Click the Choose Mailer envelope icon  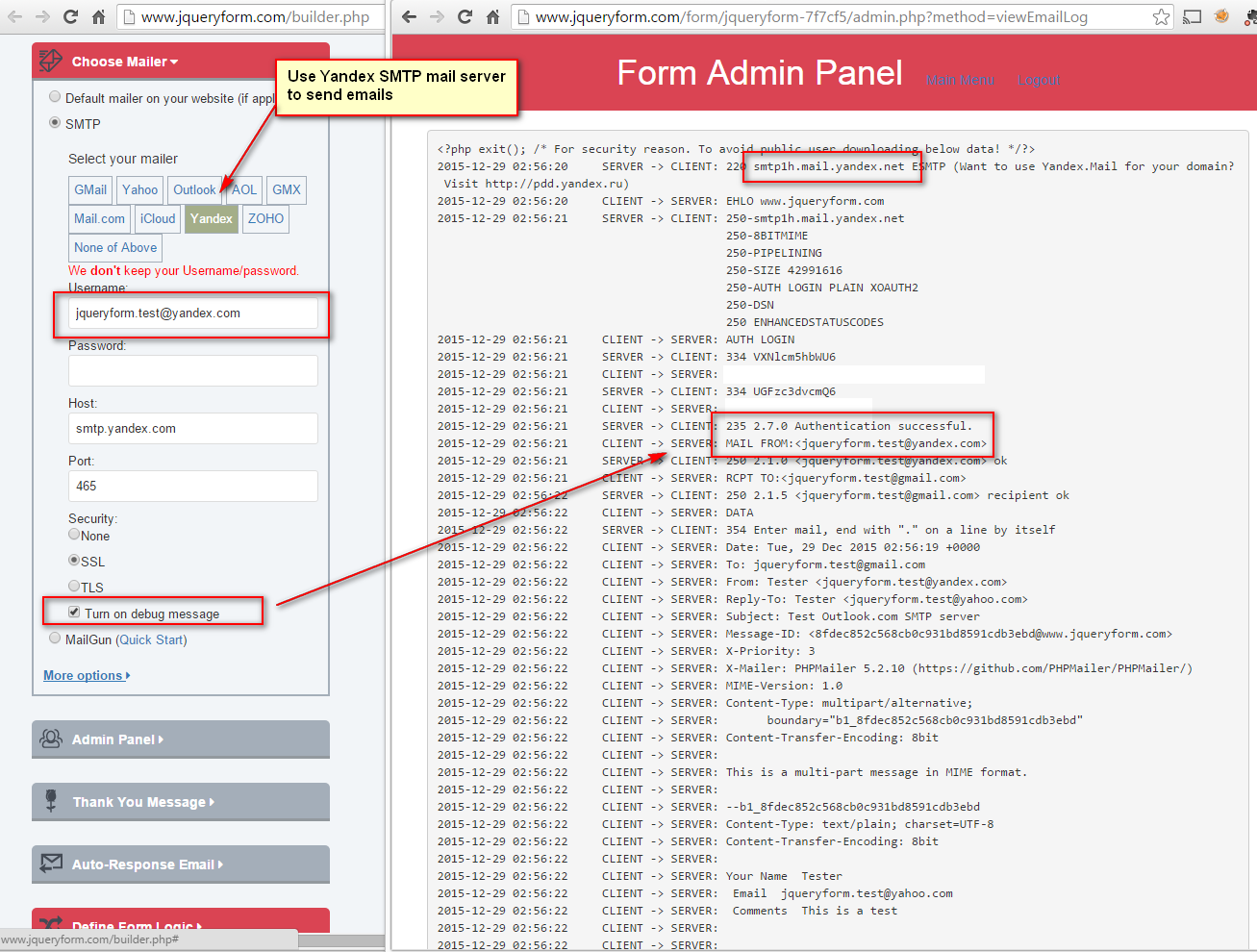[x=51, y=62]
